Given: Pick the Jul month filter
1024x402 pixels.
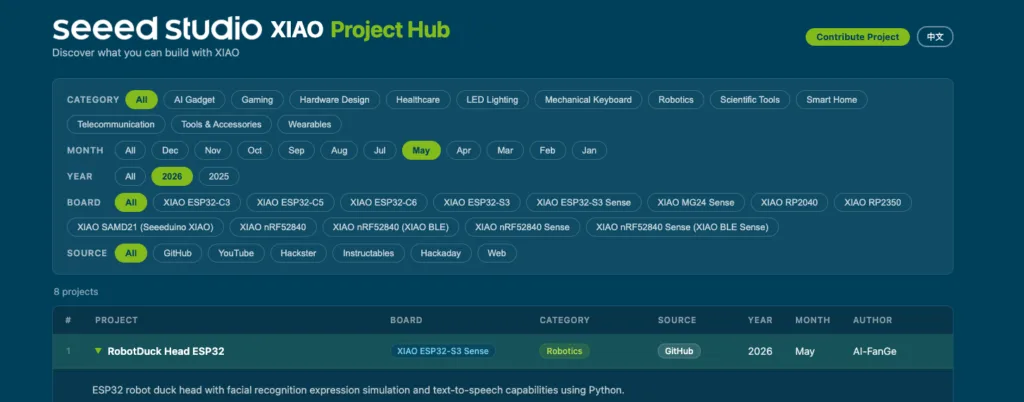Looking at the screenshot, I should point(380,151).
